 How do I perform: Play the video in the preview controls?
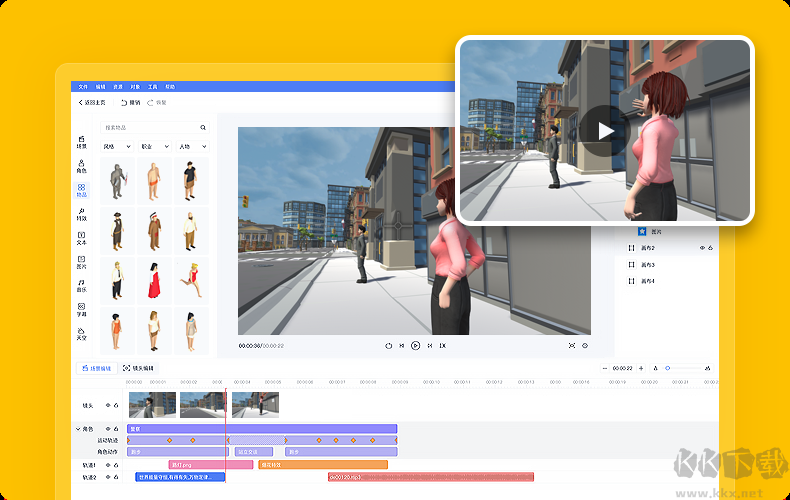tap(415, 345)
